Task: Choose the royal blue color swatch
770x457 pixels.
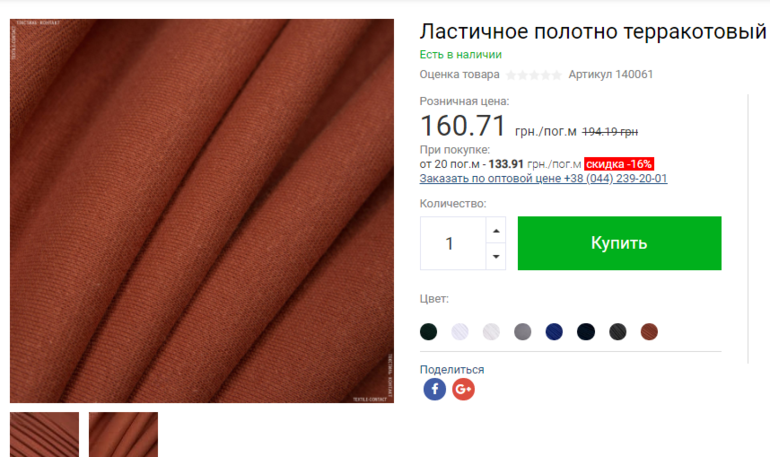Action: coord(554,332)
